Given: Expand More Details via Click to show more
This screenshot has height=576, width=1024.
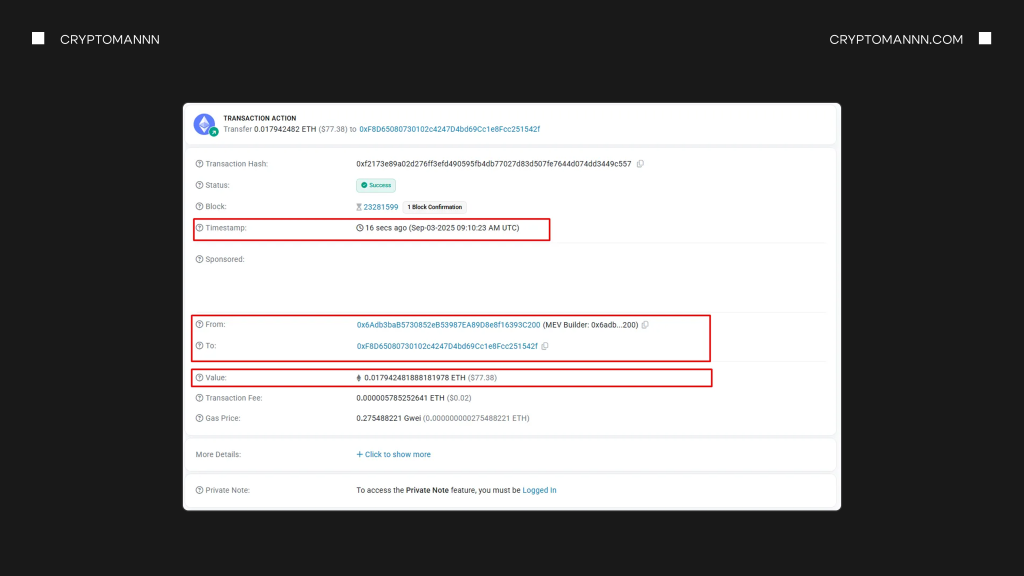Looking at the screenshot, I should pos(393,454).
